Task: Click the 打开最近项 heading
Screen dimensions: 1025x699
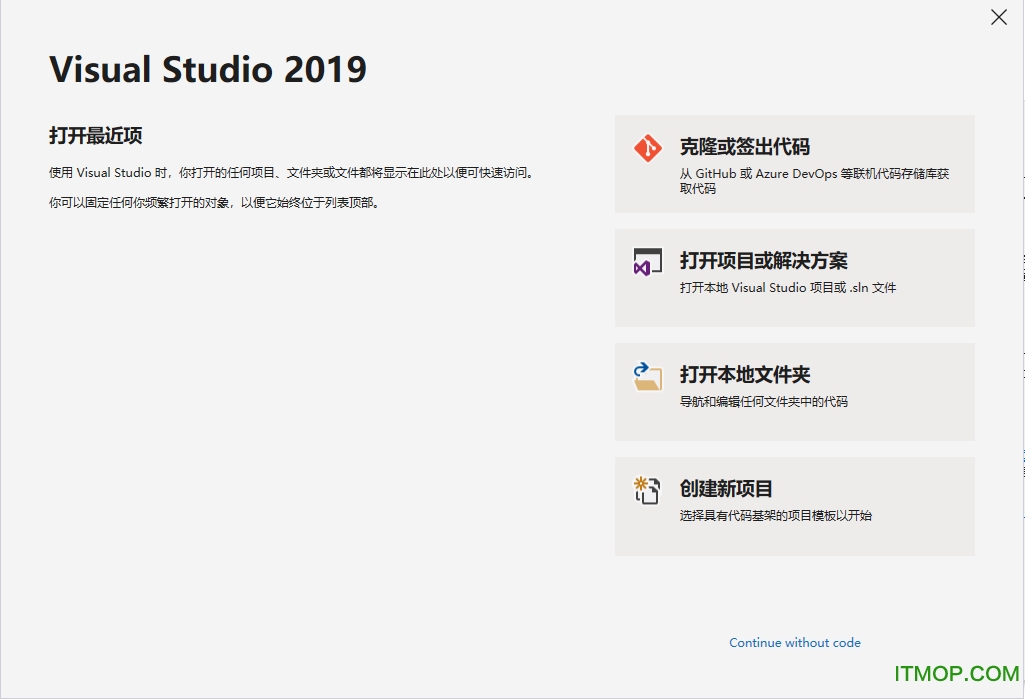Action: point(95,135)
